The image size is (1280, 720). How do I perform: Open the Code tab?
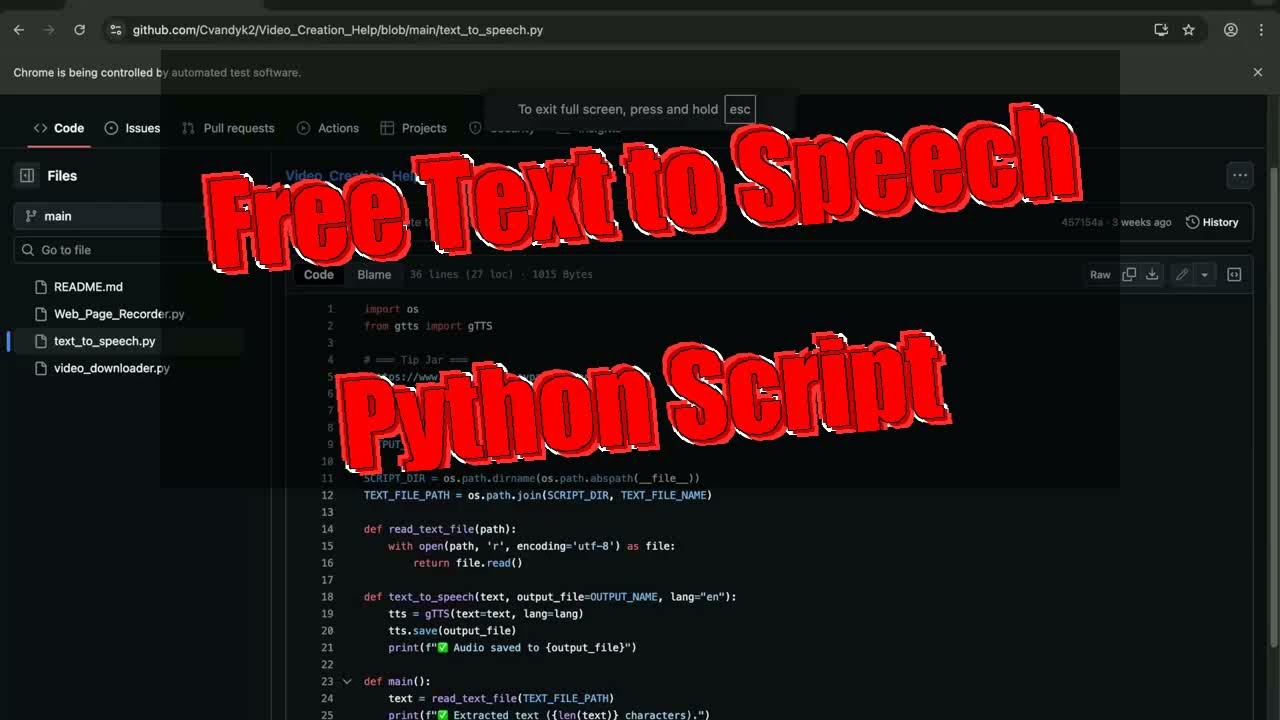pos(59,128)
